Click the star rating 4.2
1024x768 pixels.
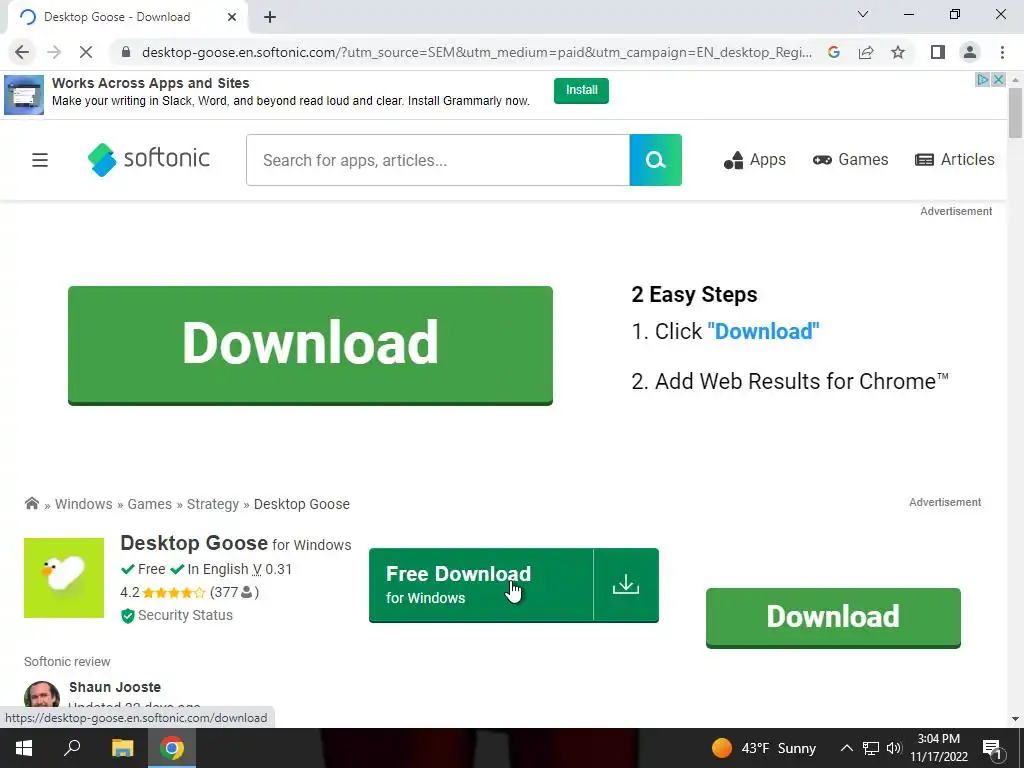coord(164,592)
